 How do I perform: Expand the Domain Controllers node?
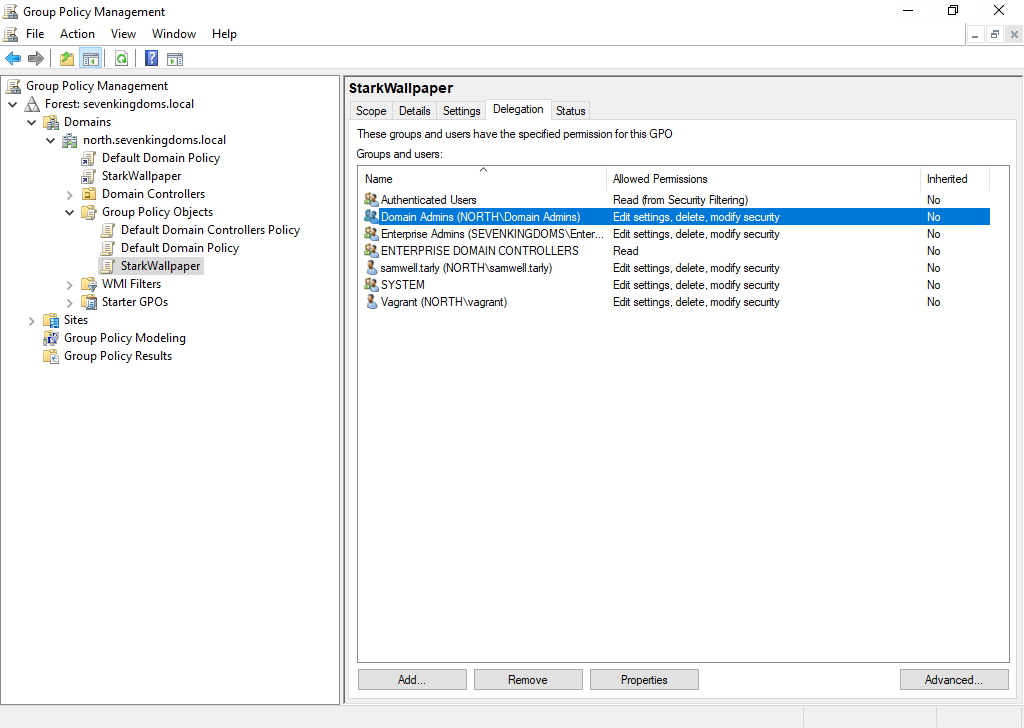(70, 194)
